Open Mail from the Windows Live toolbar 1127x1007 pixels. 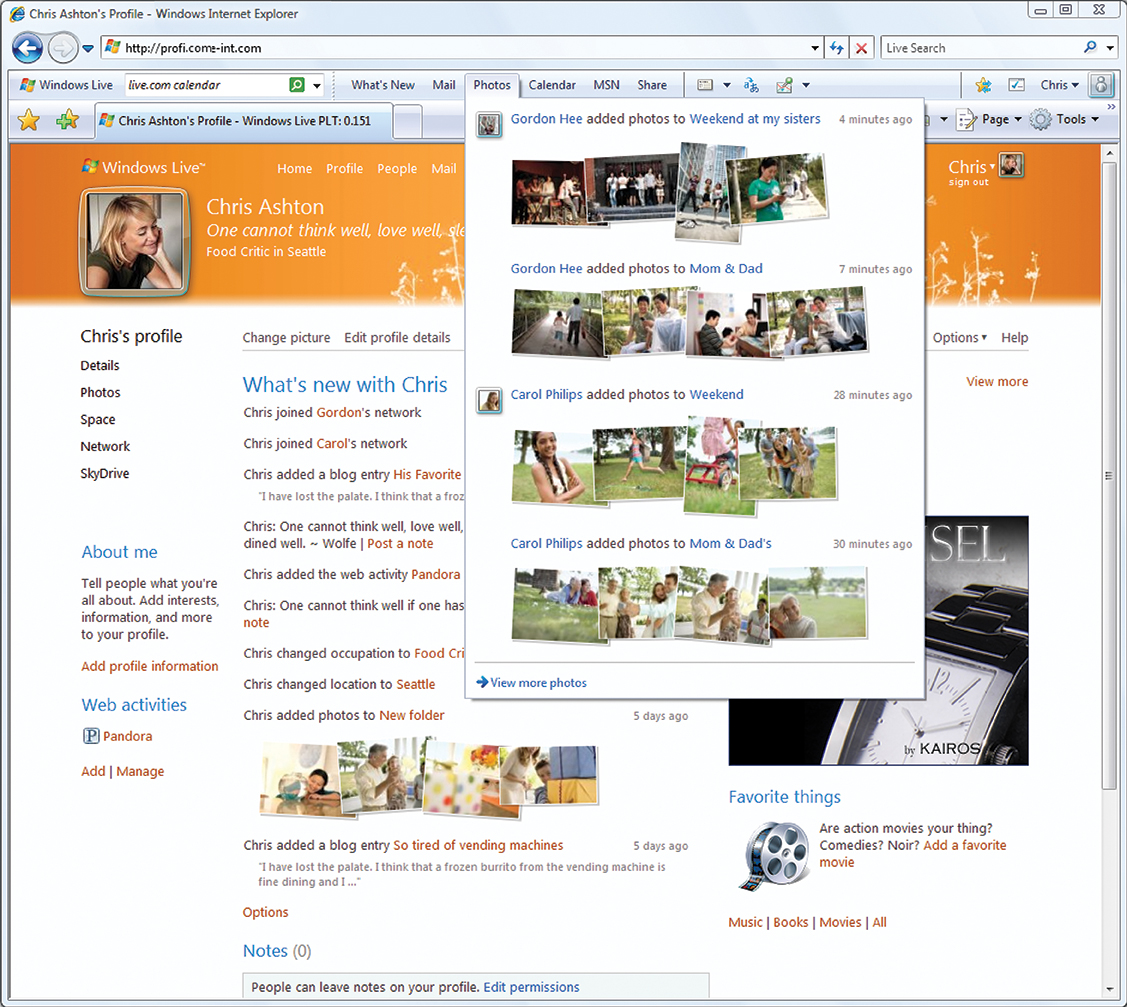[x=443, y=85]
